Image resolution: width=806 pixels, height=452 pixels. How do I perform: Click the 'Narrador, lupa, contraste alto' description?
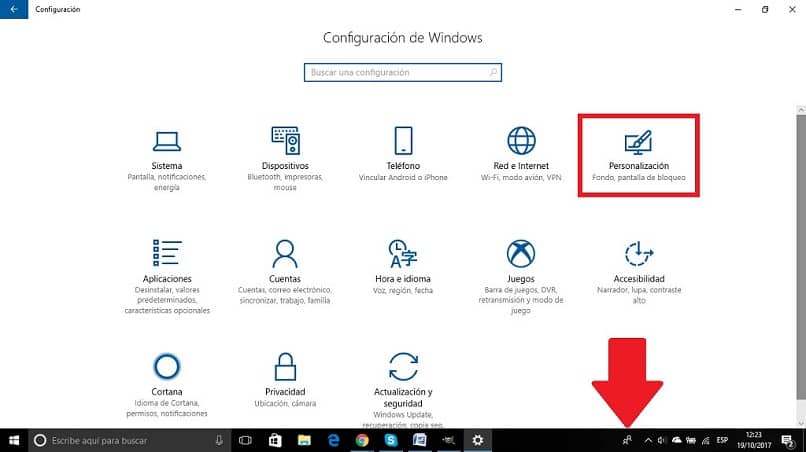click(638, 295)
